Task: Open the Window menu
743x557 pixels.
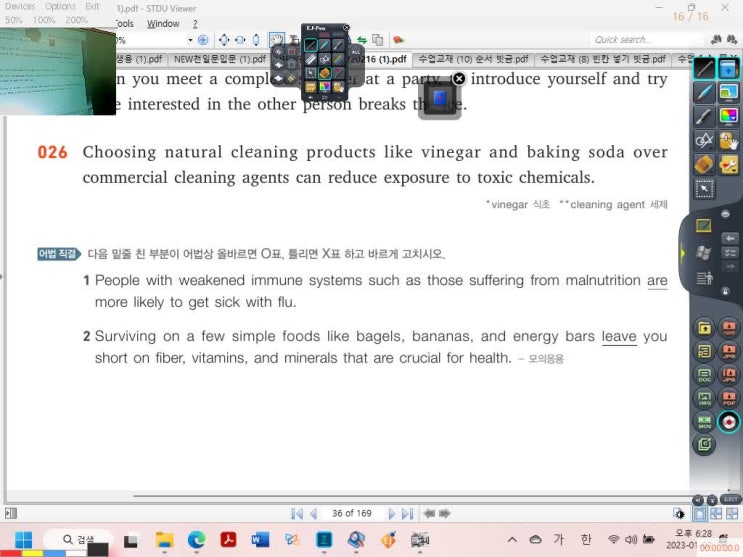Action: pyautogui.click(x=163, y=23)
